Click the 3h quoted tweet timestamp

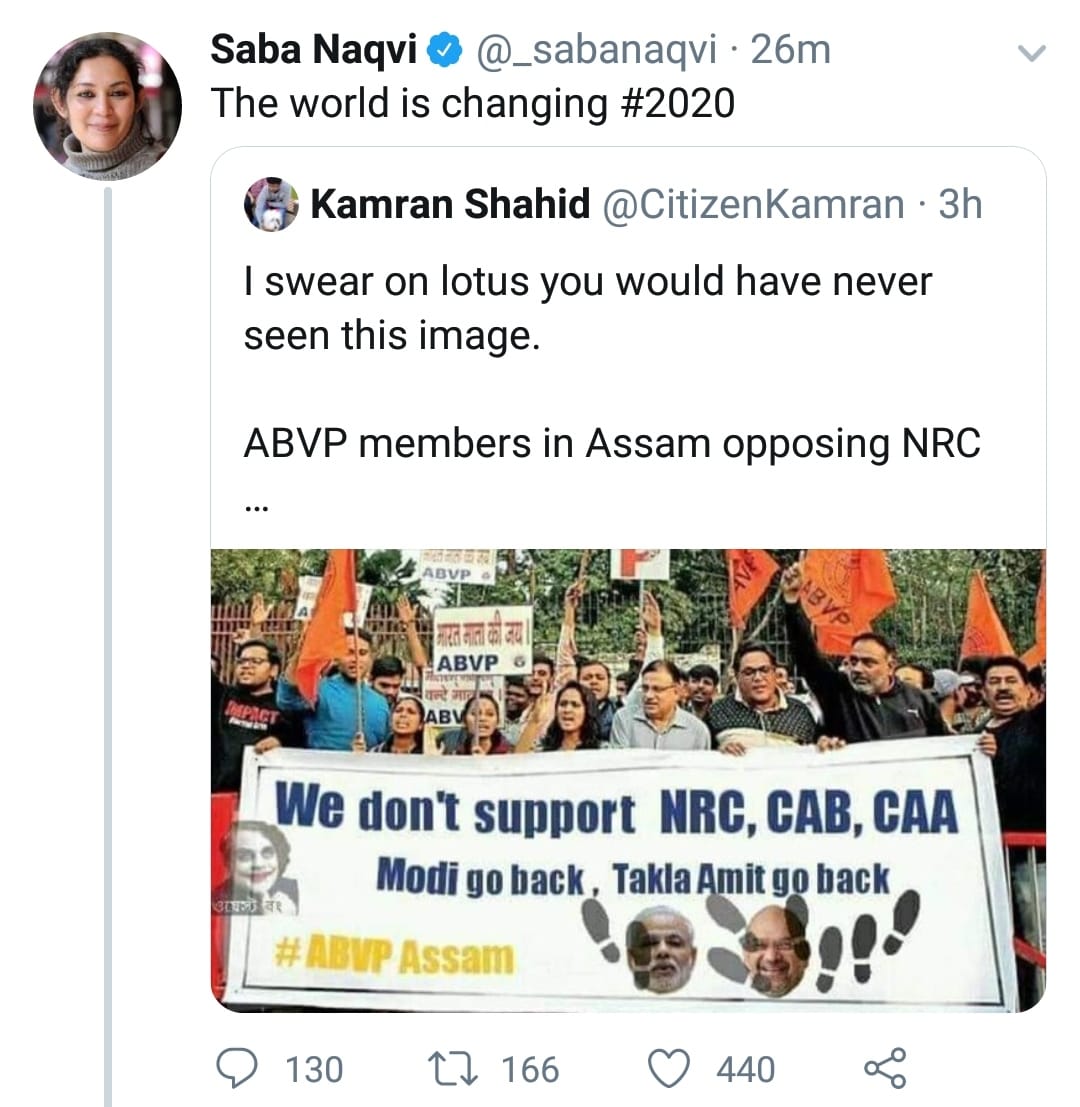960,204
